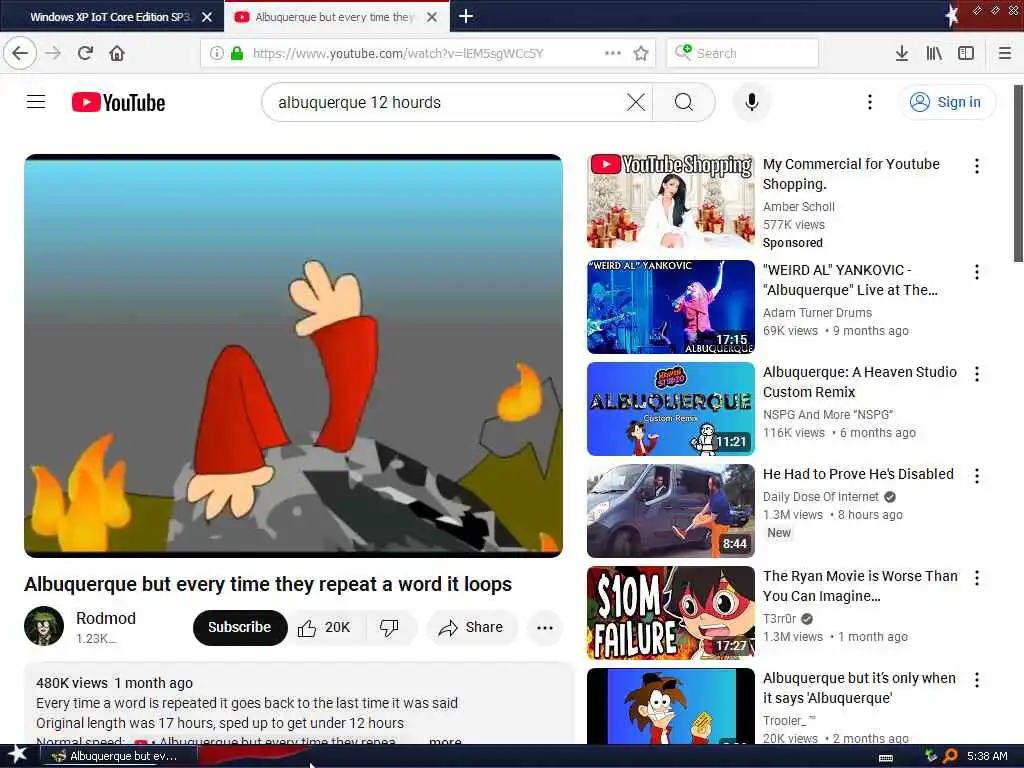Expand the description with ...more
Viewport: 1024px width, 768px height.
tap(445, 741)
